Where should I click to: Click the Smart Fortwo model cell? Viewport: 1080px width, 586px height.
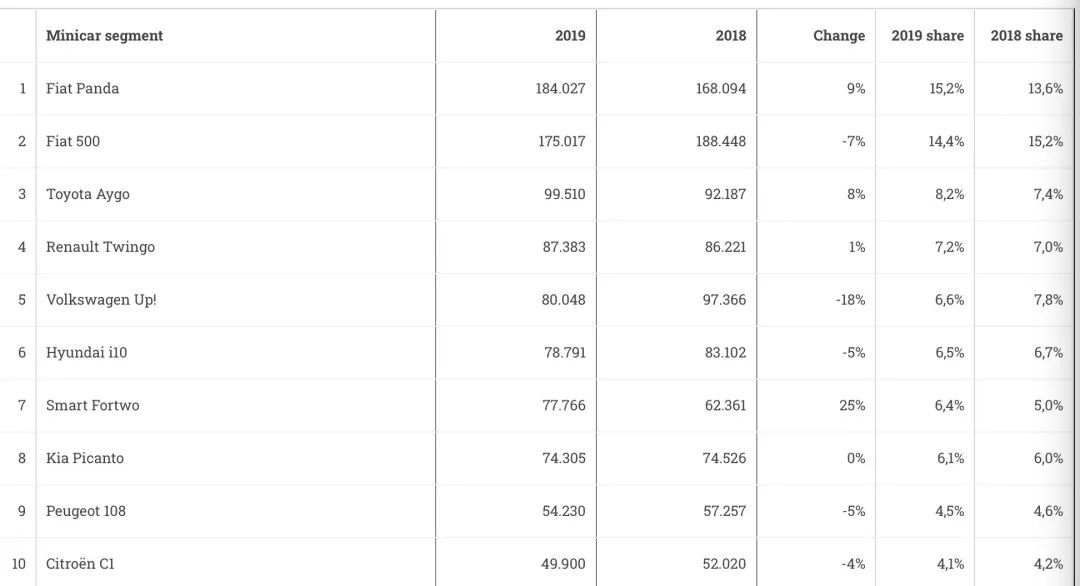click(93, 406)
